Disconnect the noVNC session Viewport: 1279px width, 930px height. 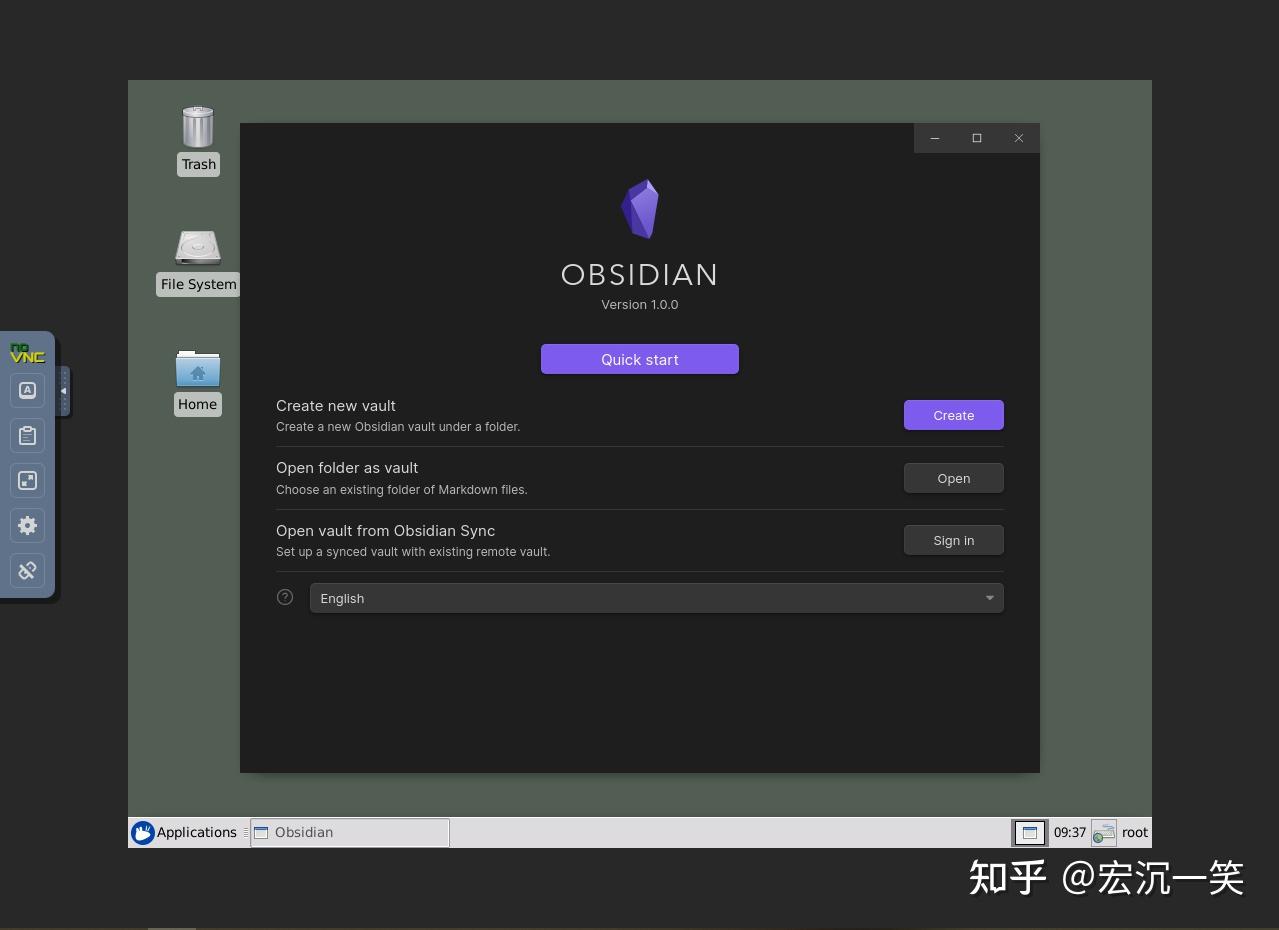click(27, 570)
